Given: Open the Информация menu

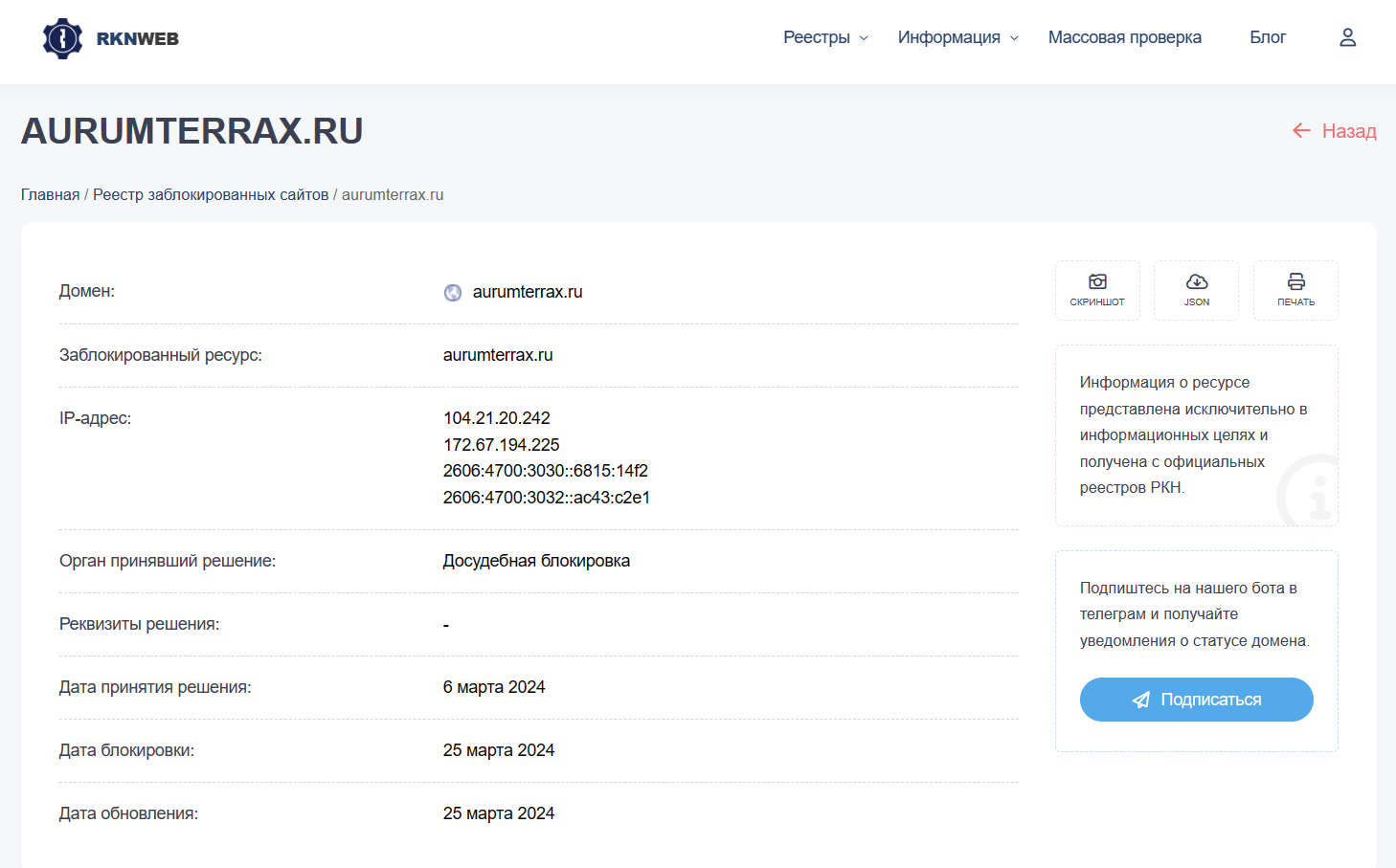Looking at the screenshot, I should [x=949, y=37].
